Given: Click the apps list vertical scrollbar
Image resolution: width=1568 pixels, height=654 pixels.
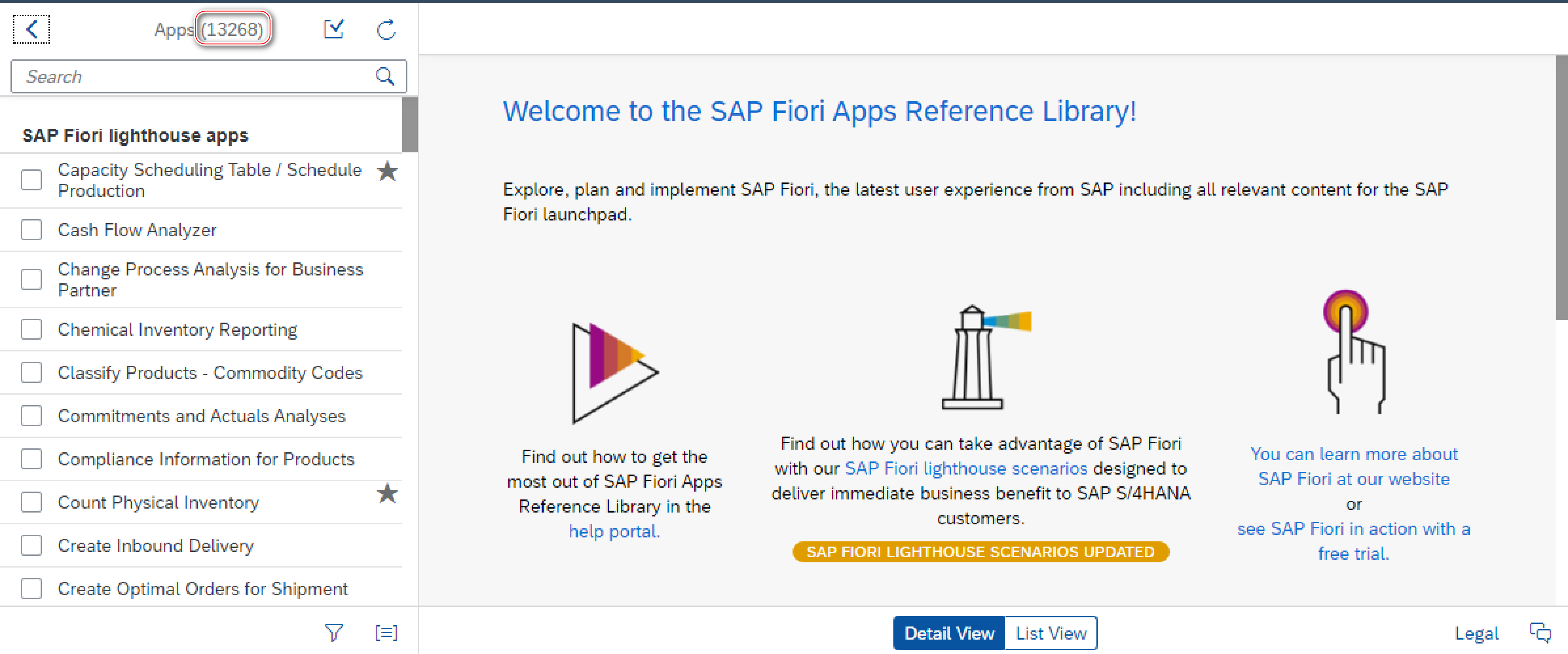Looking at the screenshot, I should click(410, 125).
